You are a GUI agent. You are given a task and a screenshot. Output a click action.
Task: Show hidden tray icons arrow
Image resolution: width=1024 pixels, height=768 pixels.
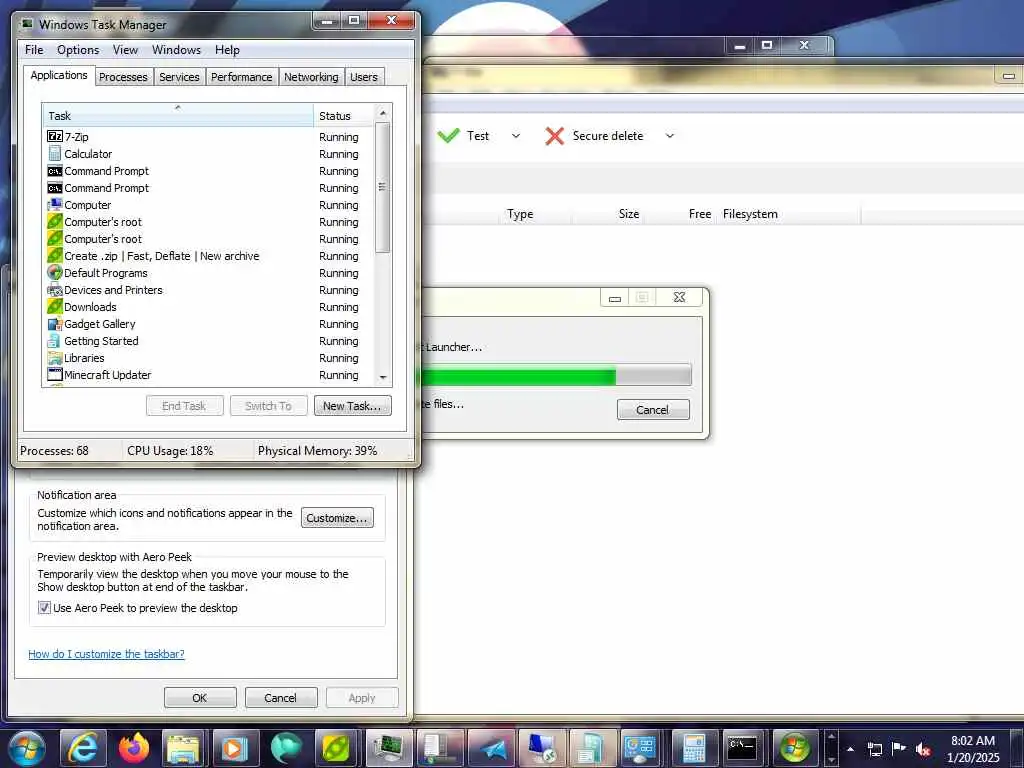click(850, 749)
